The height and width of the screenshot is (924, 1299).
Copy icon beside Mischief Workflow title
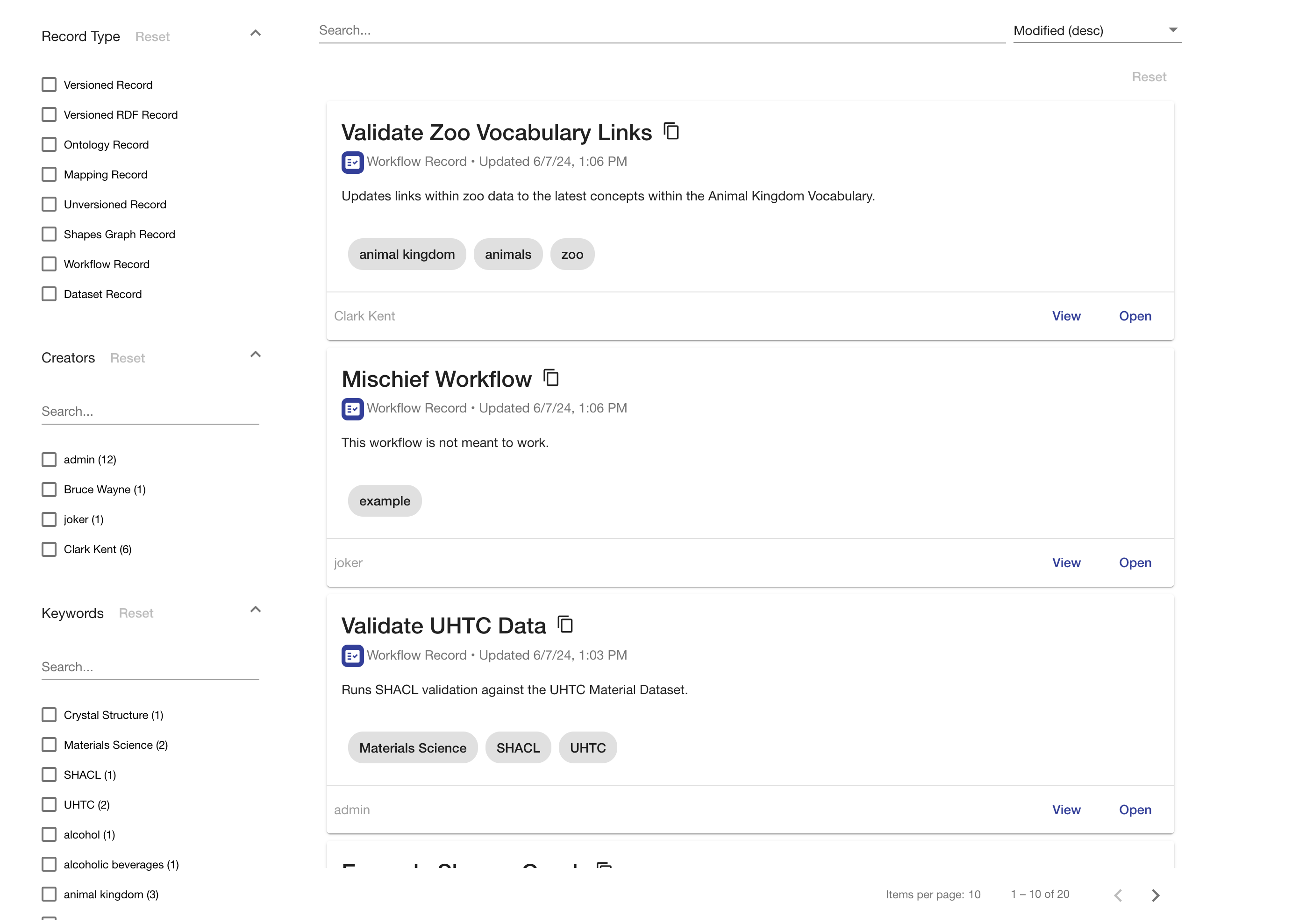[x=551, y=378]
